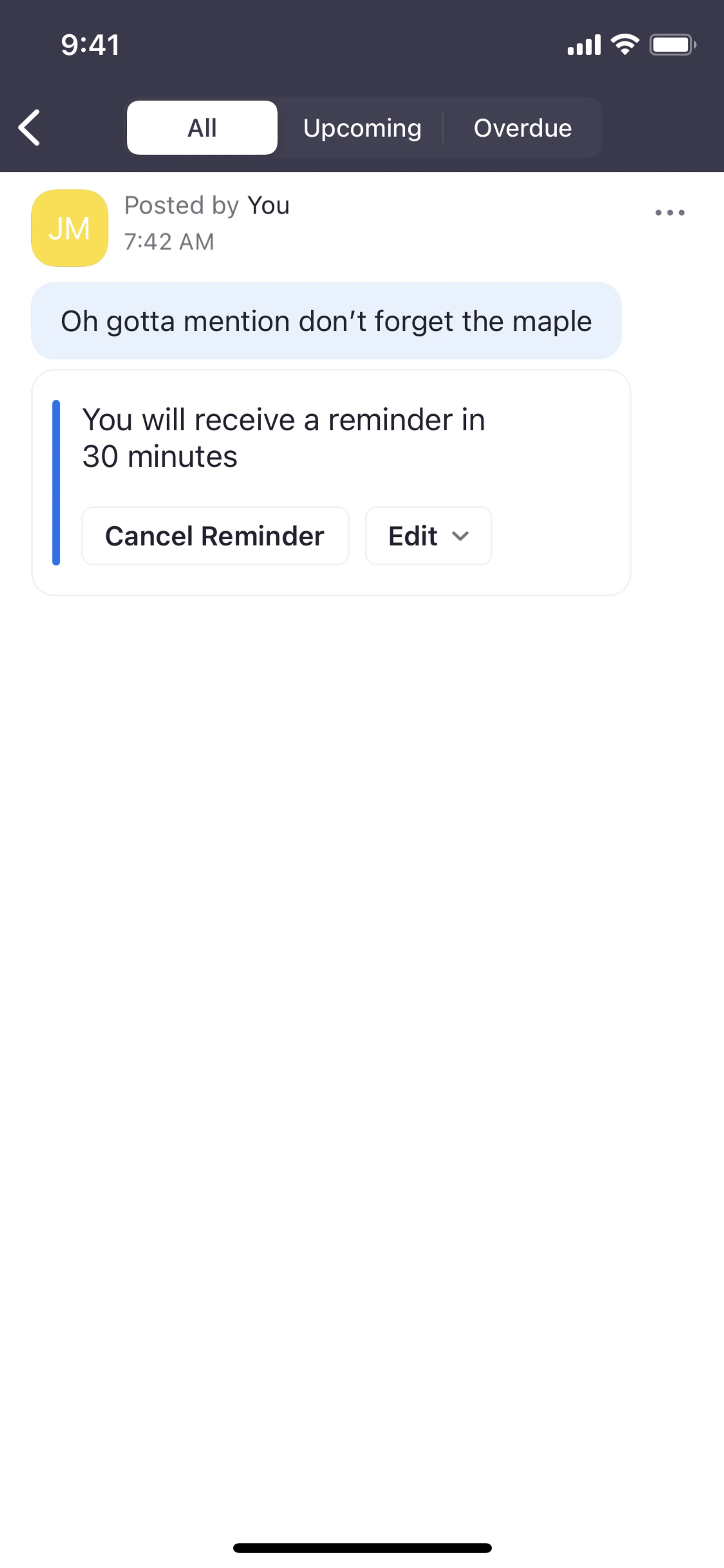Tap the blue accent bar on reminder card
This screenshot has width=724, height=1568.
point(56,482)
